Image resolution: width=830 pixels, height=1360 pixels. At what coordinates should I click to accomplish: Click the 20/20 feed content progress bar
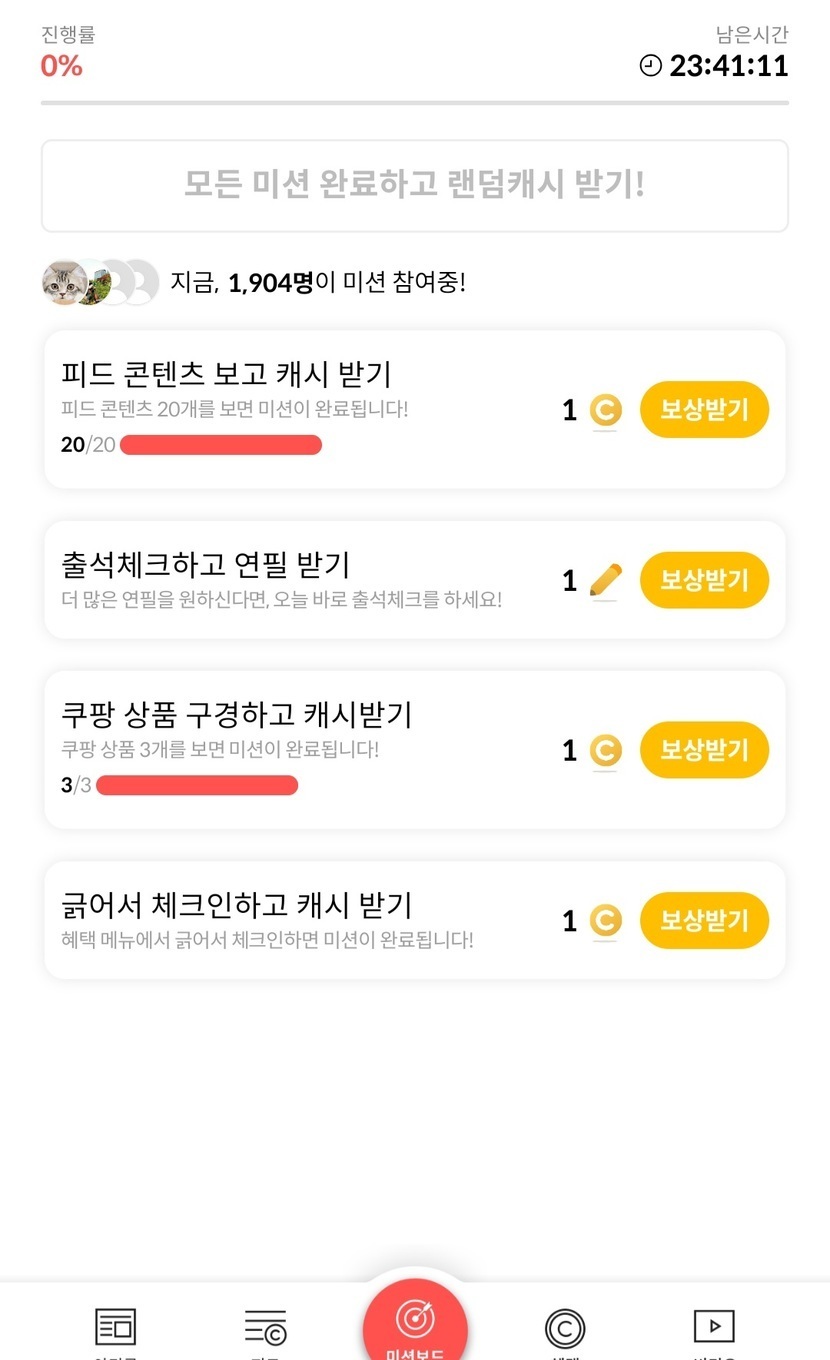click(x=221, y=445)
